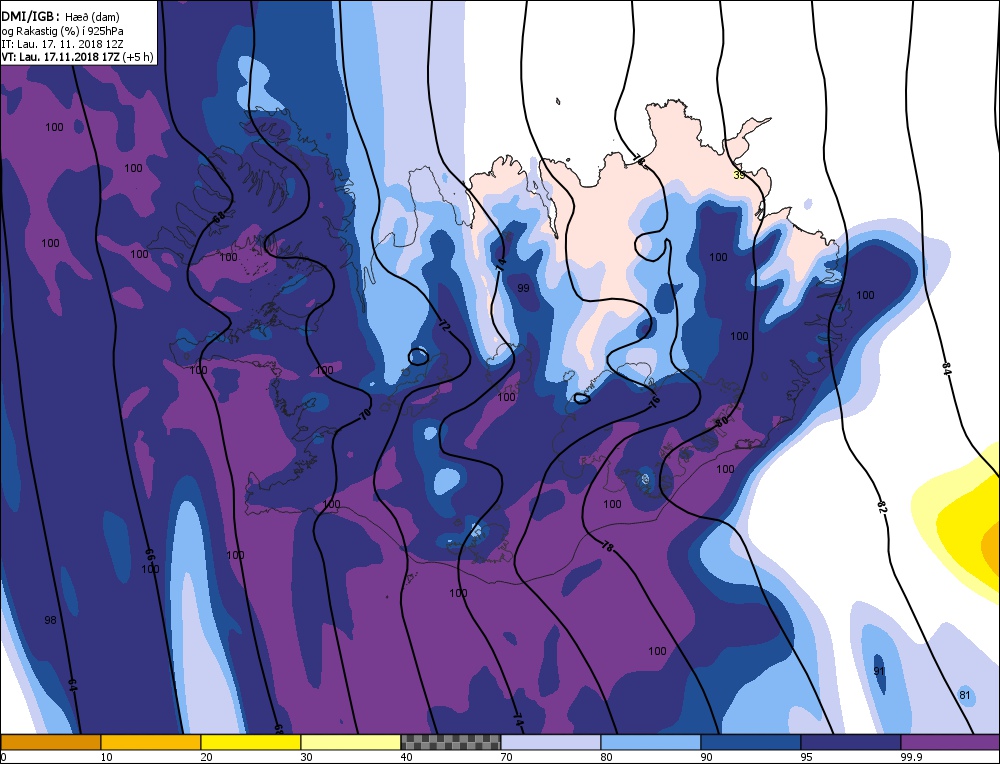Click the contour label '64'
Screen dimensions: 1000x764
pos(72,686)
